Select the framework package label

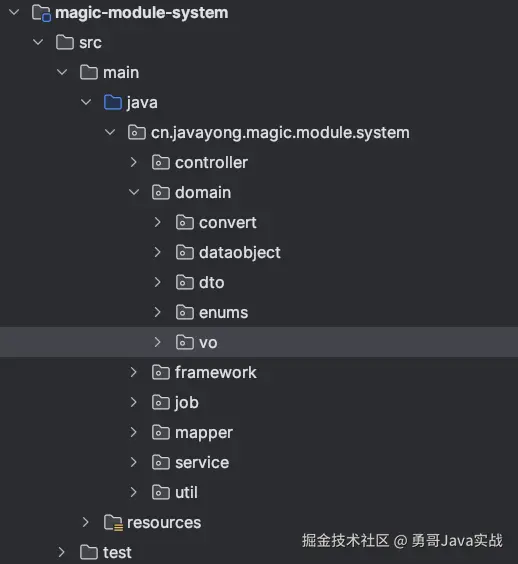216,372
